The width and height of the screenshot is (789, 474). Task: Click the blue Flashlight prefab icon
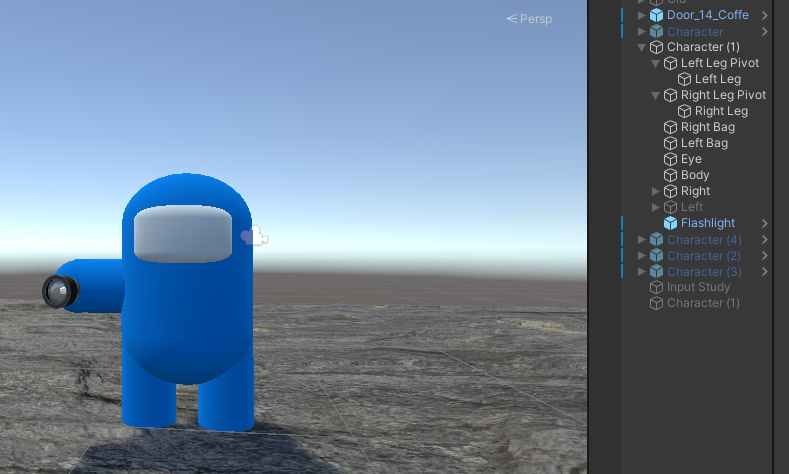[x=670, y=223]
